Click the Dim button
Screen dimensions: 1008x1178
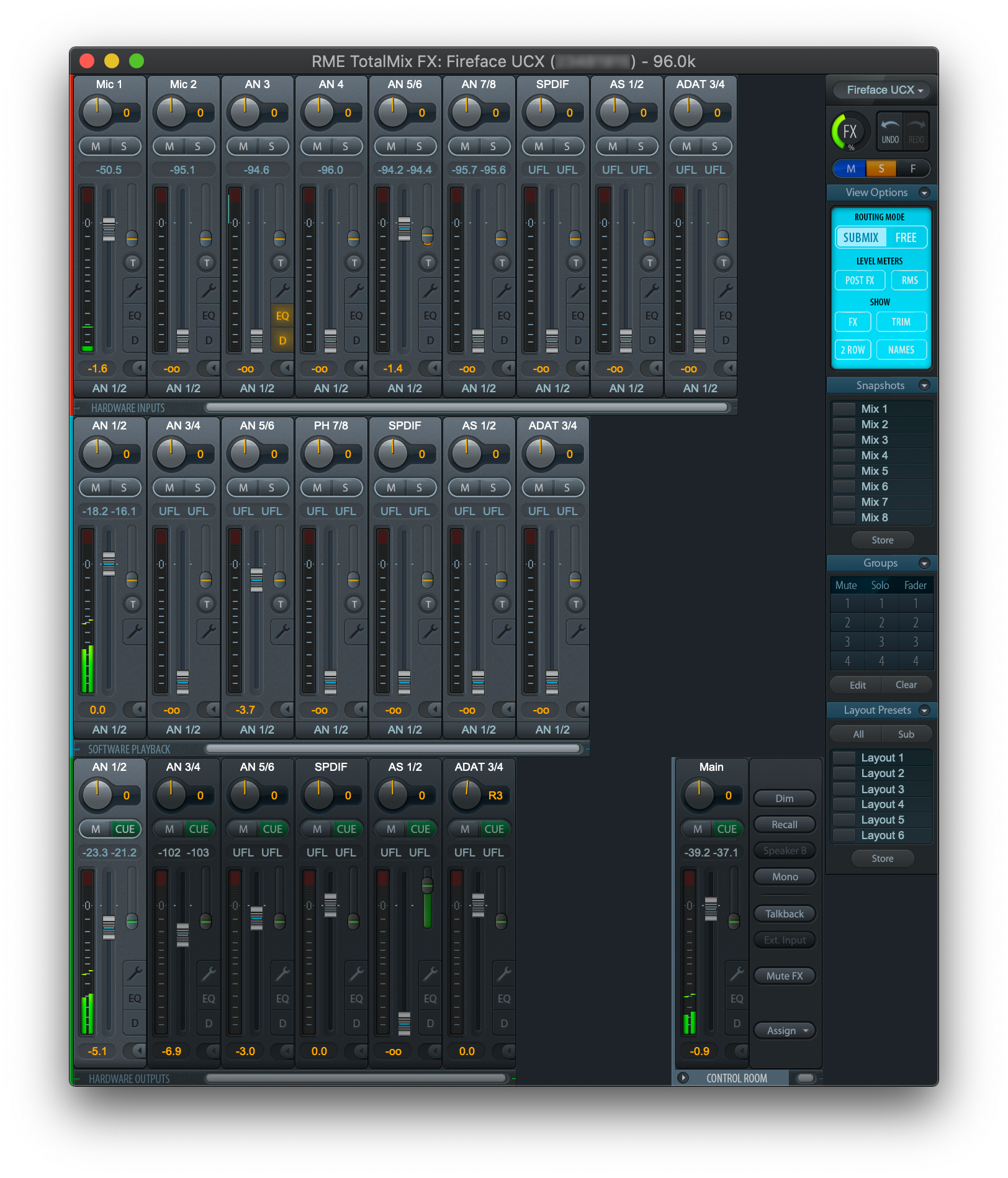point(785,799)
